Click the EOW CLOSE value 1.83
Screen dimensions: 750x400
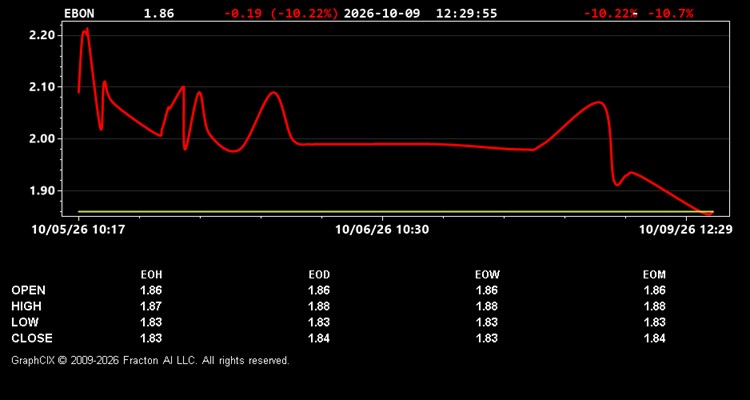point(487,338)
